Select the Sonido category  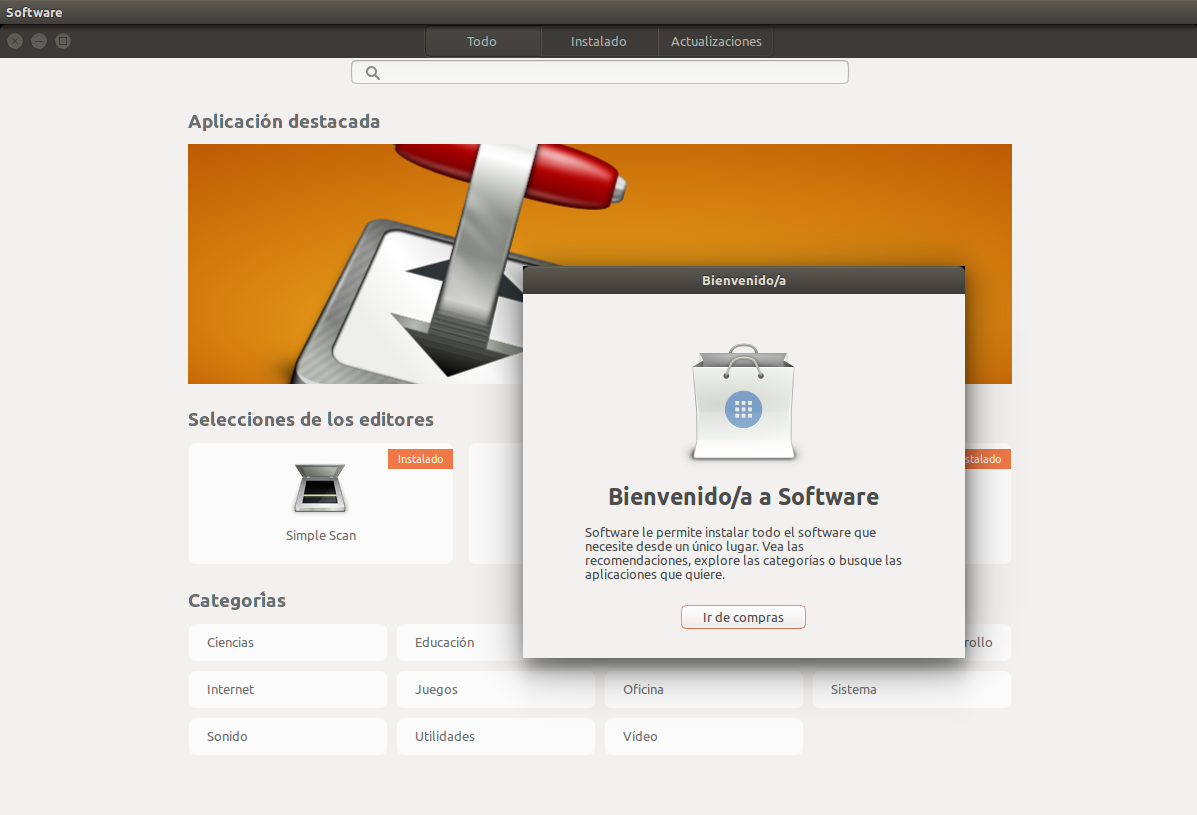point(287,737)
